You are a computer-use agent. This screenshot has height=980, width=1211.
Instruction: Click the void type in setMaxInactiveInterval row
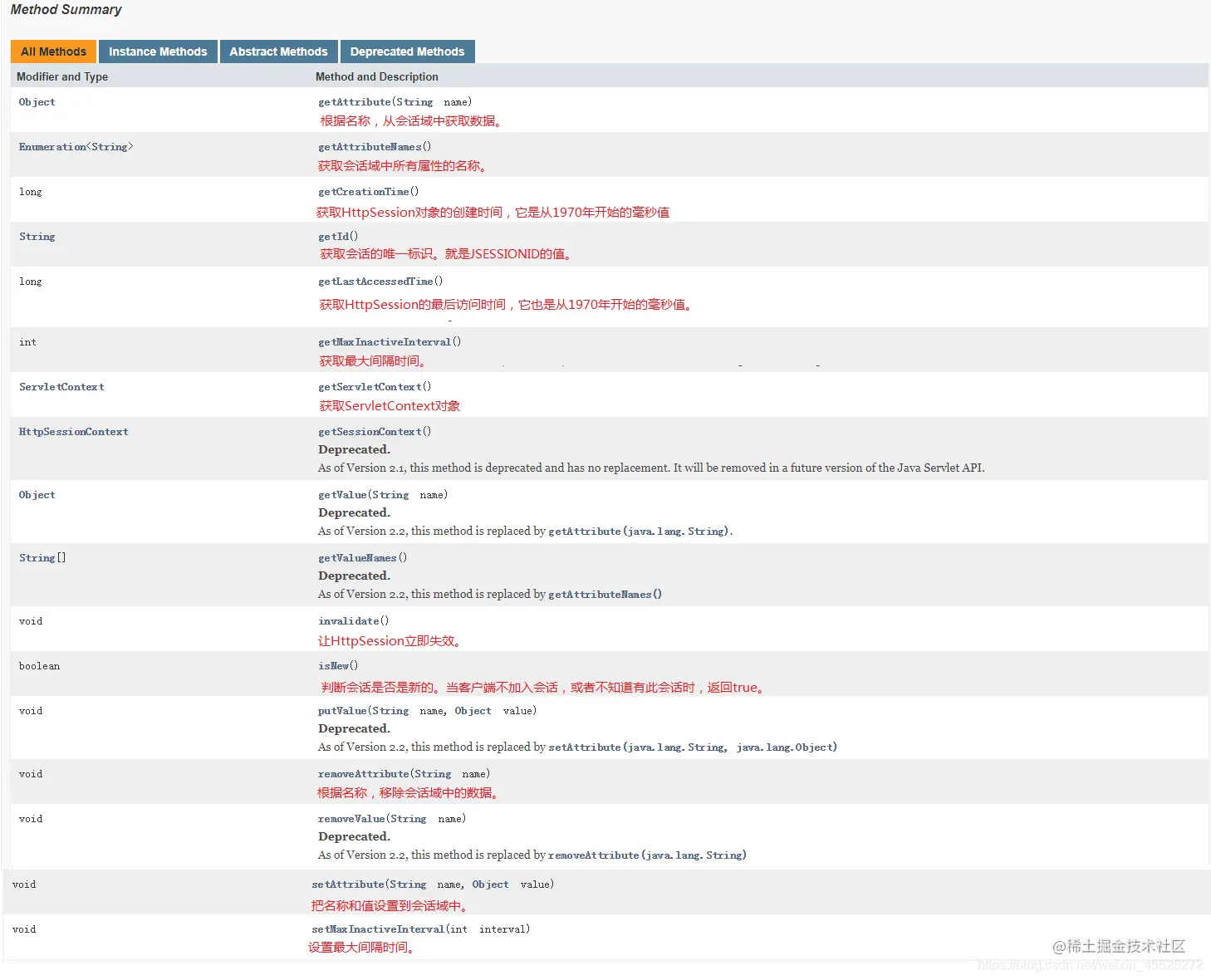click(24, 929)
